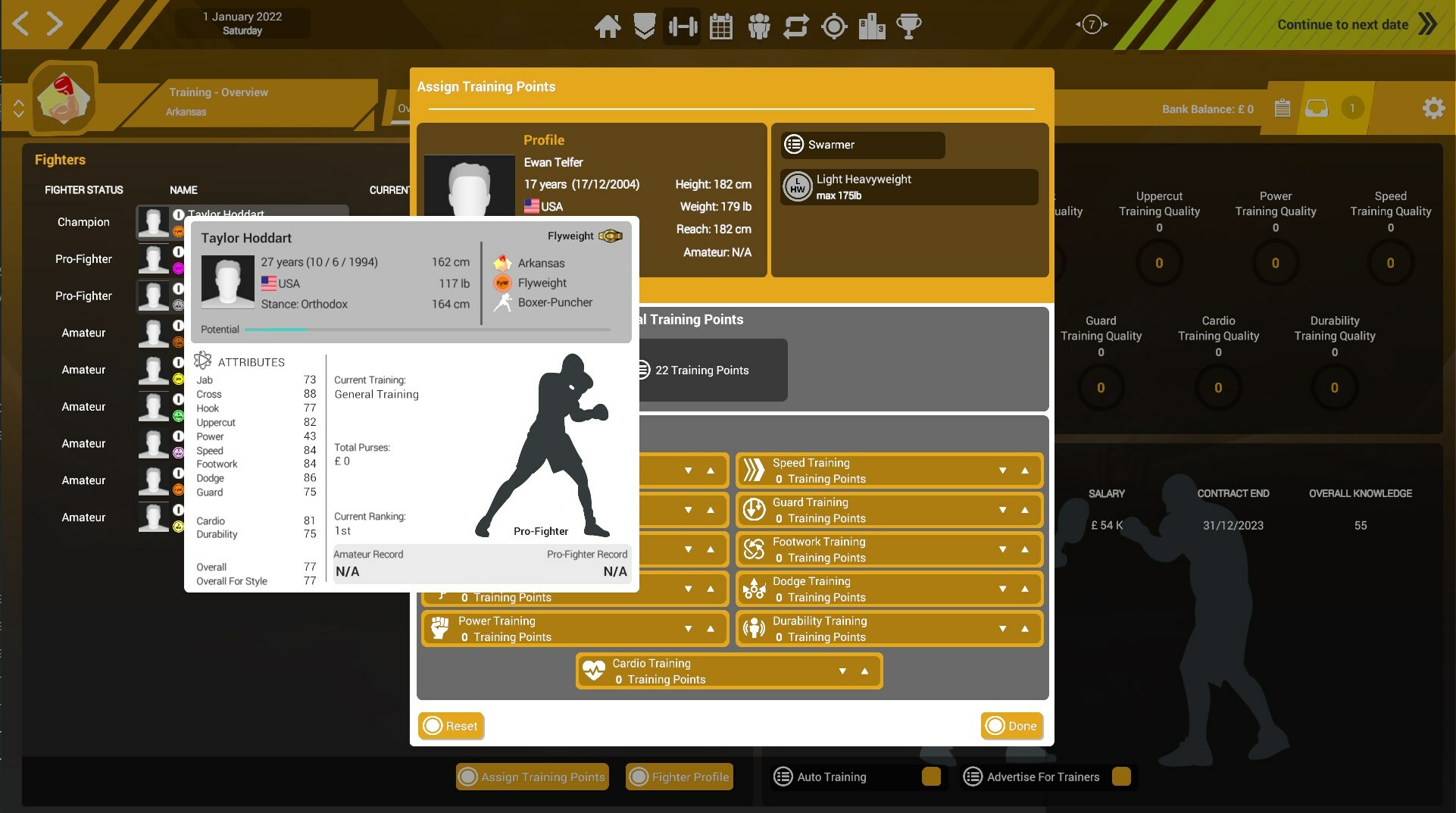The image size is (1456, 813).
Task: Click the game speed indicator showing 7
Action: [x=1092, y=24]
